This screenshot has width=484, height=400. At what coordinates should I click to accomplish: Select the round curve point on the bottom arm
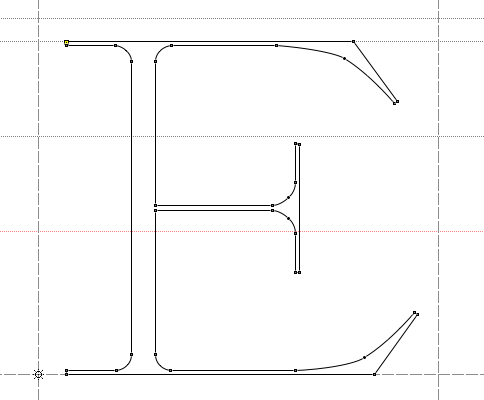(x=364, y=358)
